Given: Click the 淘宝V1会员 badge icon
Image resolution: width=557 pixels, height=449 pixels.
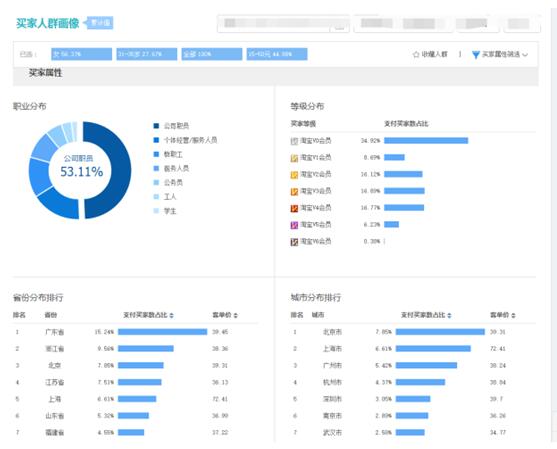Looking at the screenshot, I should (x=294, y=158).
